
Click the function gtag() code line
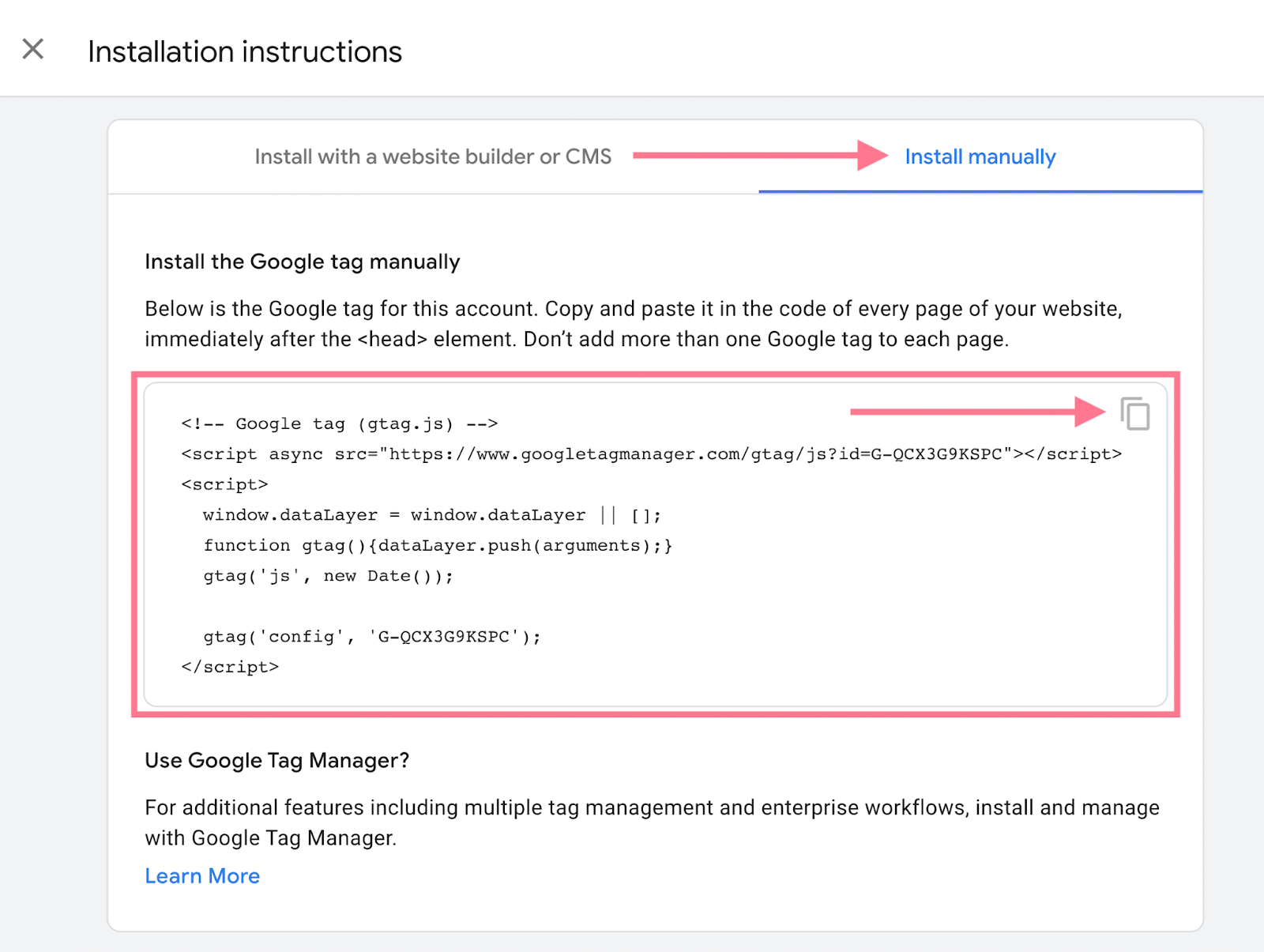[438, 546]
